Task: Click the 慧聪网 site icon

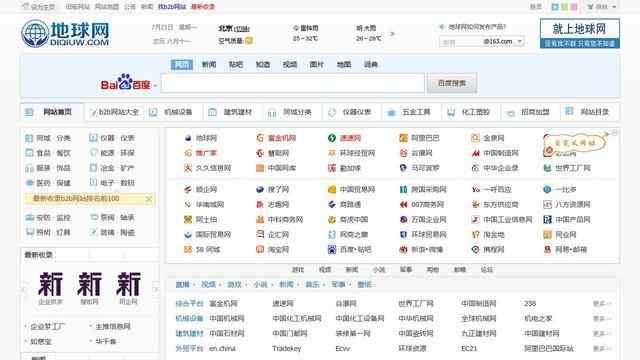Action: tap(260, 153)
